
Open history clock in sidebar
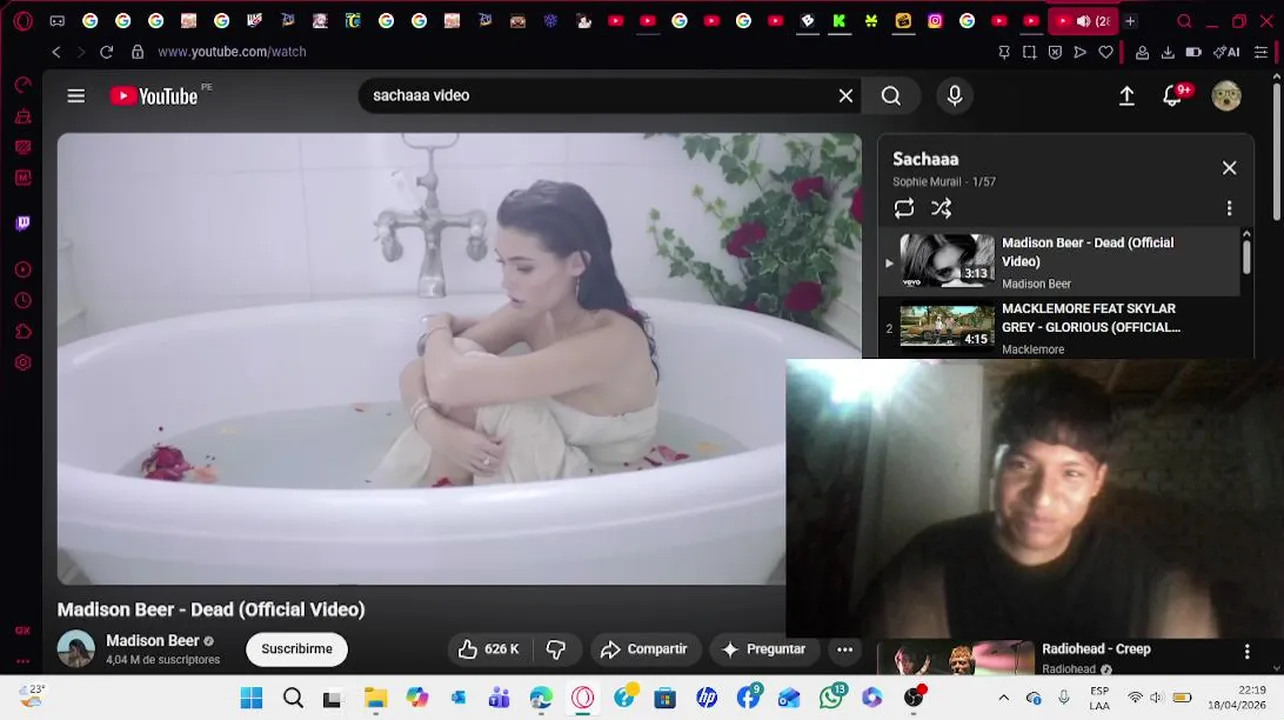pos(23,300)
